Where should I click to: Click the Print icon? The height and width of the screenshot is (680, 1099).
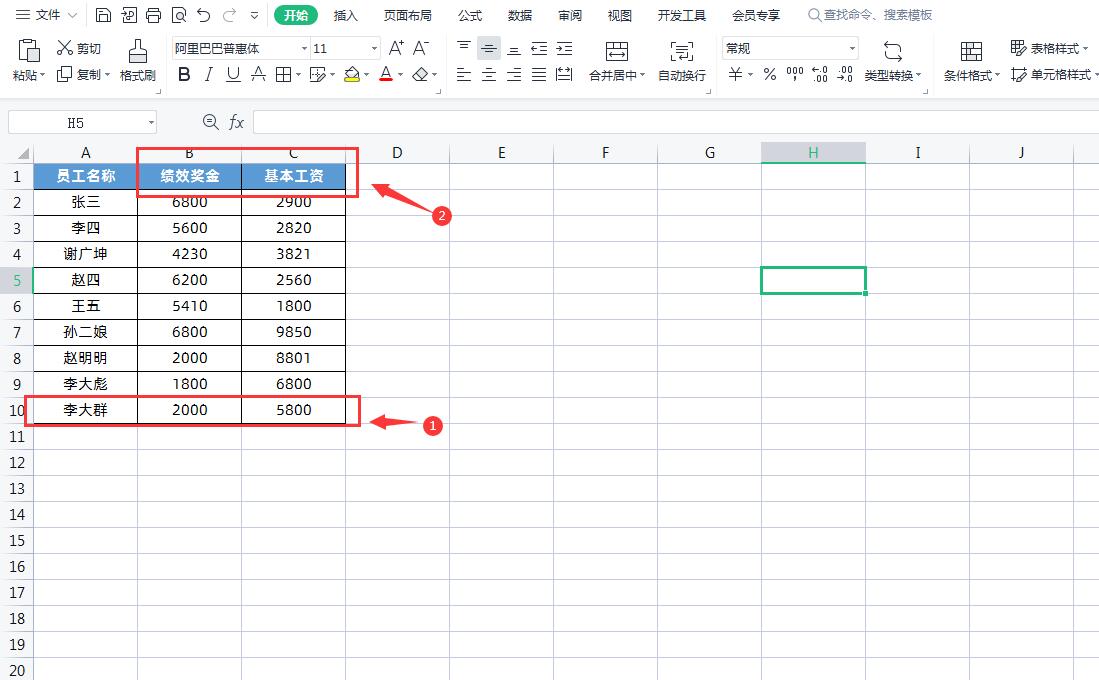[153, 15]
